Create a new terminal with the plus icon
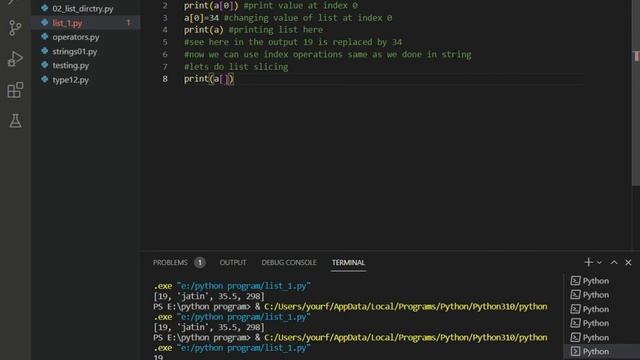The image size is (640, 360). (588, 262)
